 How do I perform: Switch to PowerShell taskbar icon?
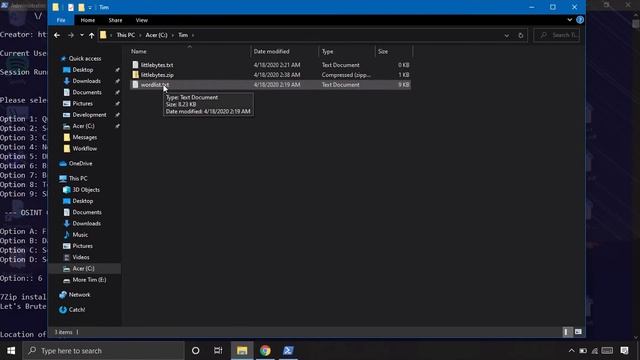coord(288,351)
